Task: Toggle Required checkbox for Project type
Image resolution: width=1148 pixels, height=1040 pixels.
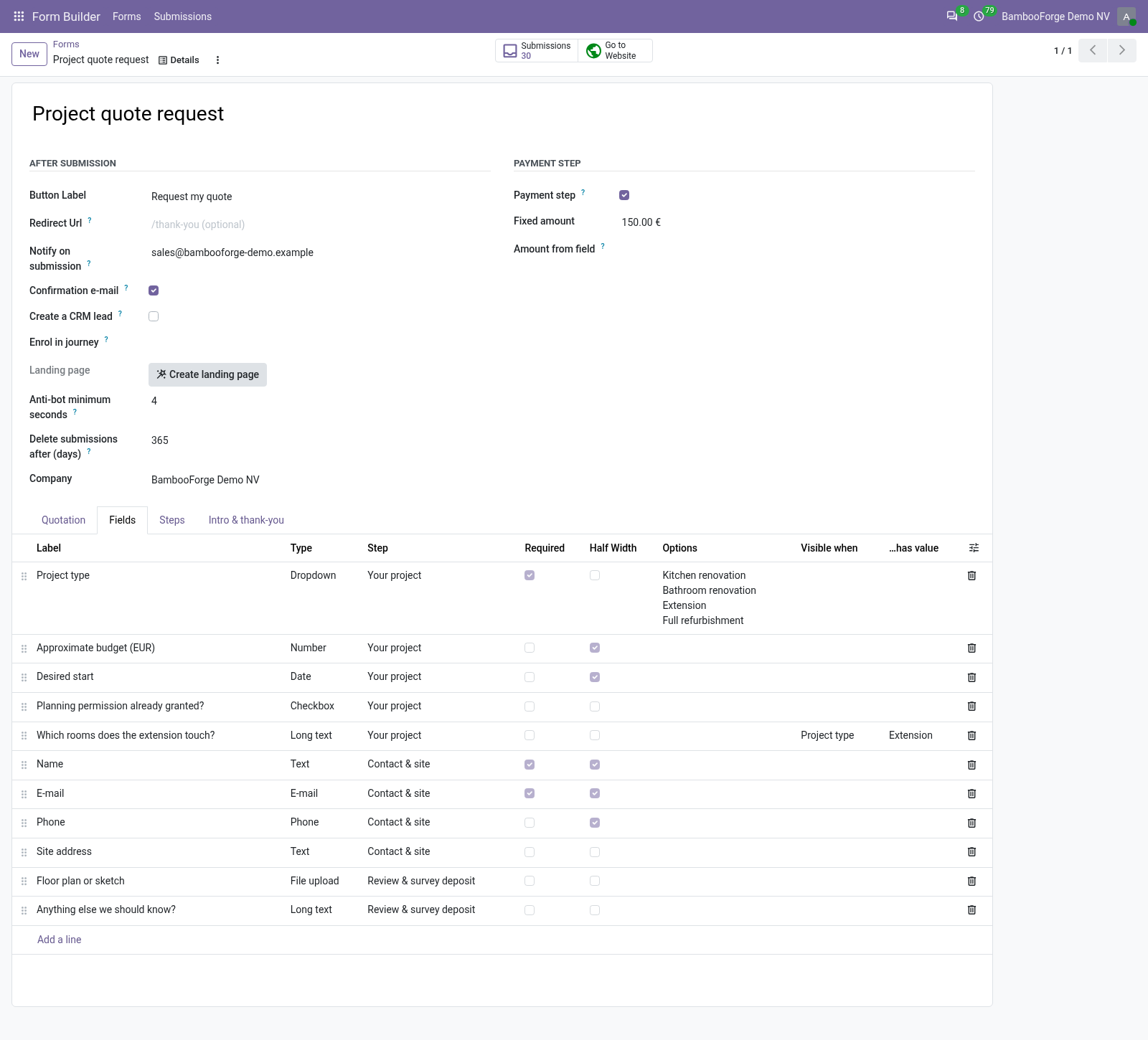Action: coord(530,575)
